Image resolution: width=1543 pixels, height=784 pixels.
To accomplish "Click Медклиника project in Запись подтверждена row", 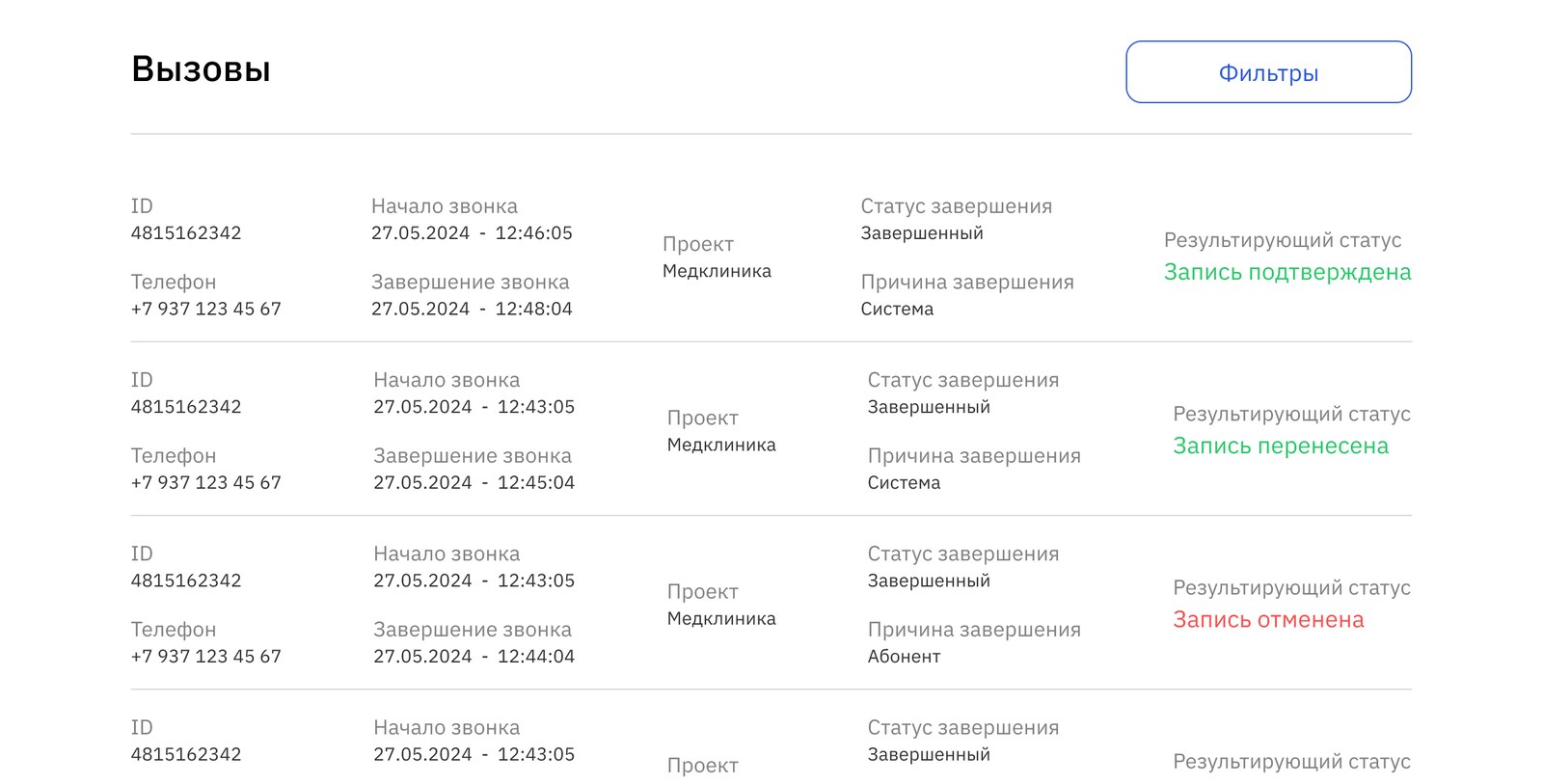I will click(x=717, y=271).
